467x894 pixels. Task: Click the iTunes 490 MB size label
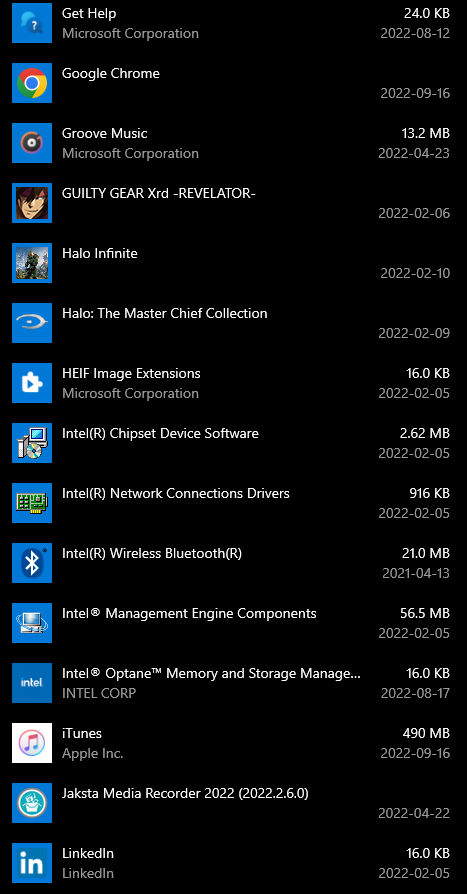(426, 733)
